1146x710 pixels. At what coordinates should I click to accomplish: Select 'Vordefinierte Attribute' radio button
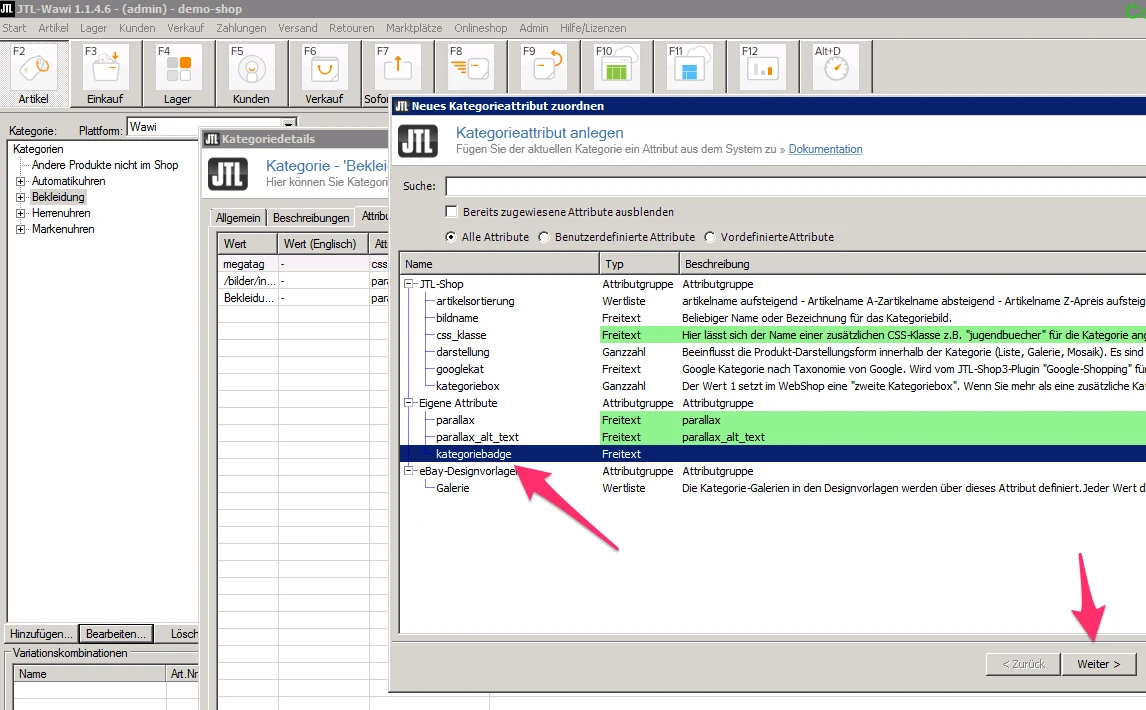710,237
